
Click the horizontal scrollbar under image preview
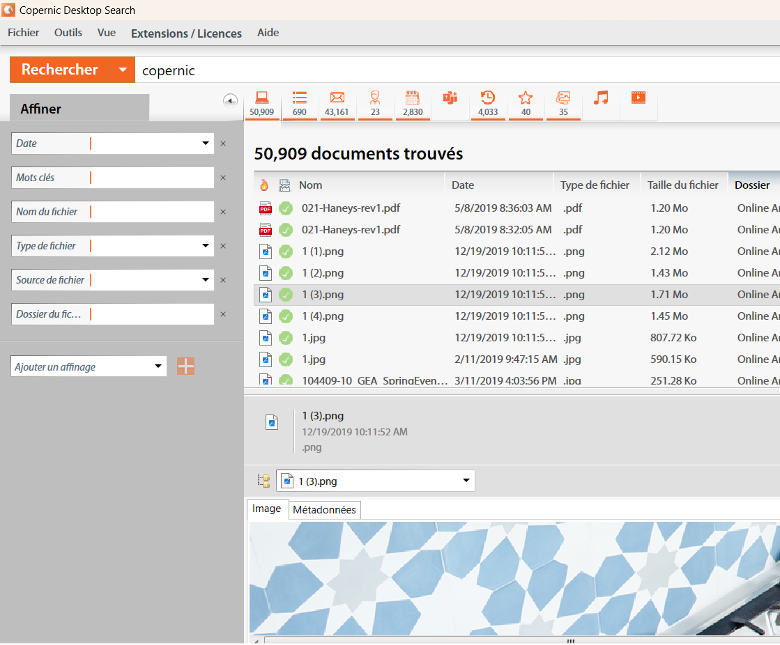coord(517,640)
